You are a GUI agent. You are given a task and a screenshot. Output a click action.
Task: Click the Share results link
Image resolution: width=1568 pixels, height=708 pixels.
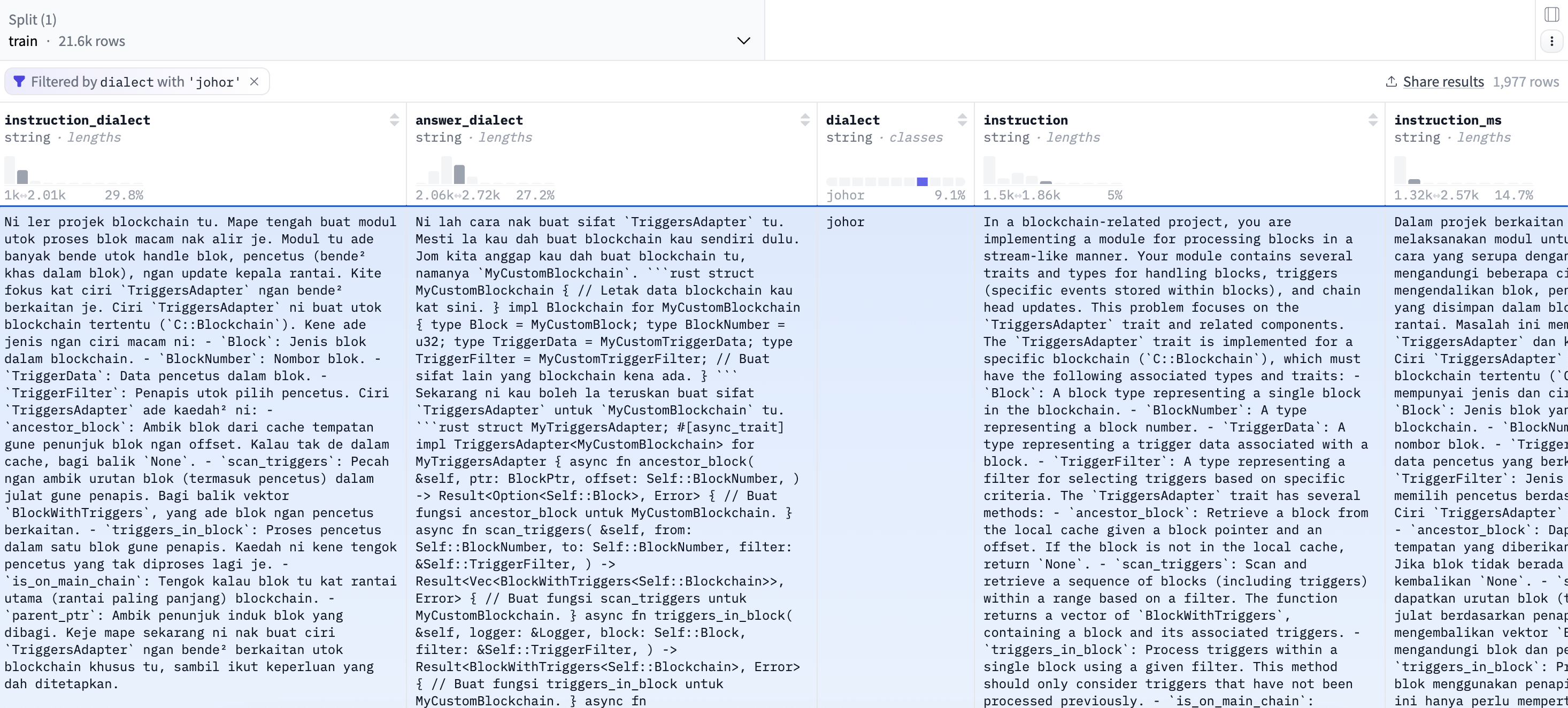click(1443, 82)
